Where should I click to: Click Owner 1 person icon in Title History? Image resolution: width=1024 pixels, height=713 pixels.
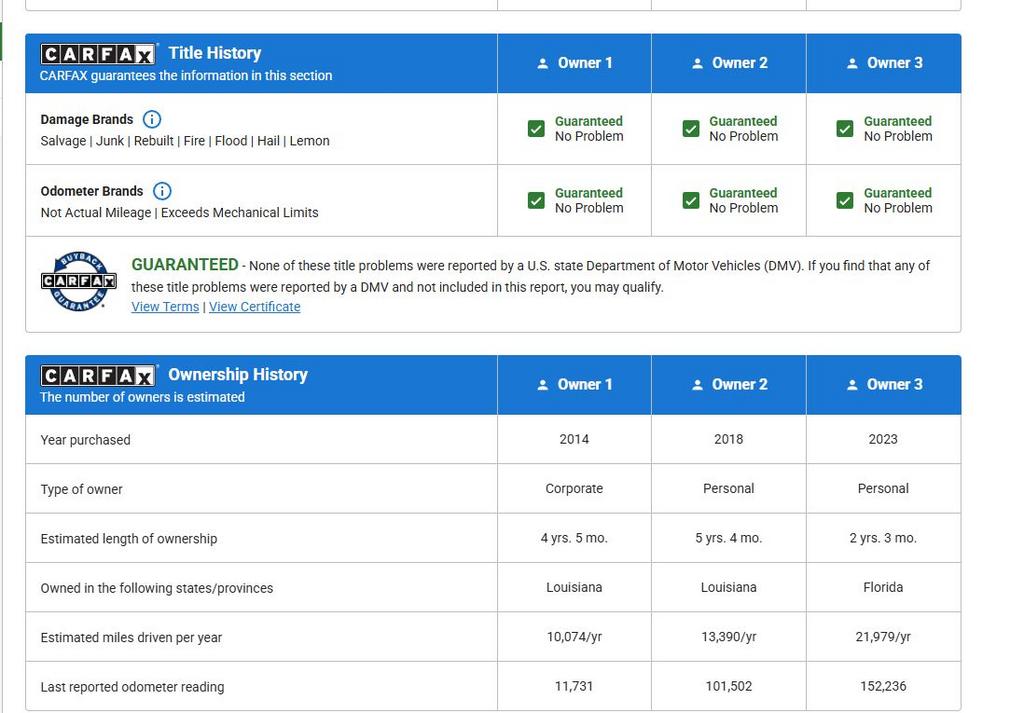(543, 63)
